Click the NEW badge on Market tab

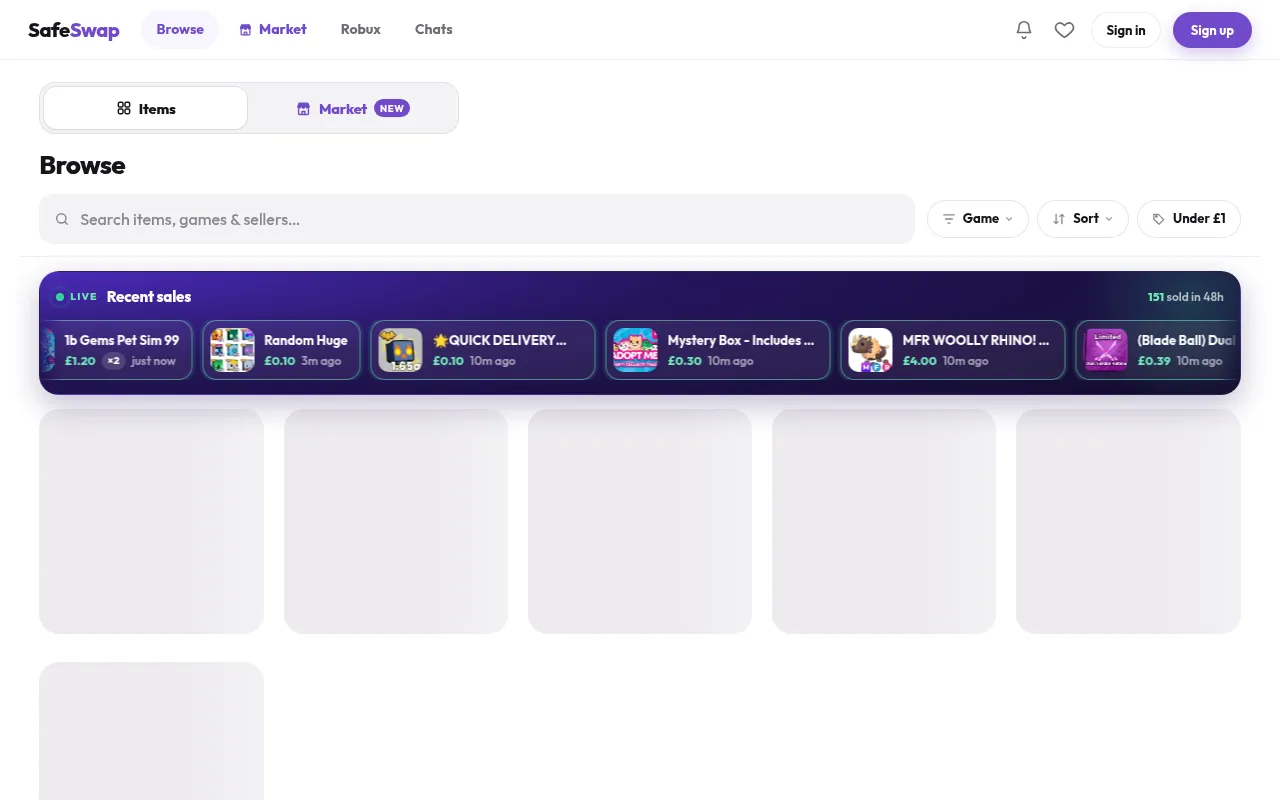pos(392,108)
